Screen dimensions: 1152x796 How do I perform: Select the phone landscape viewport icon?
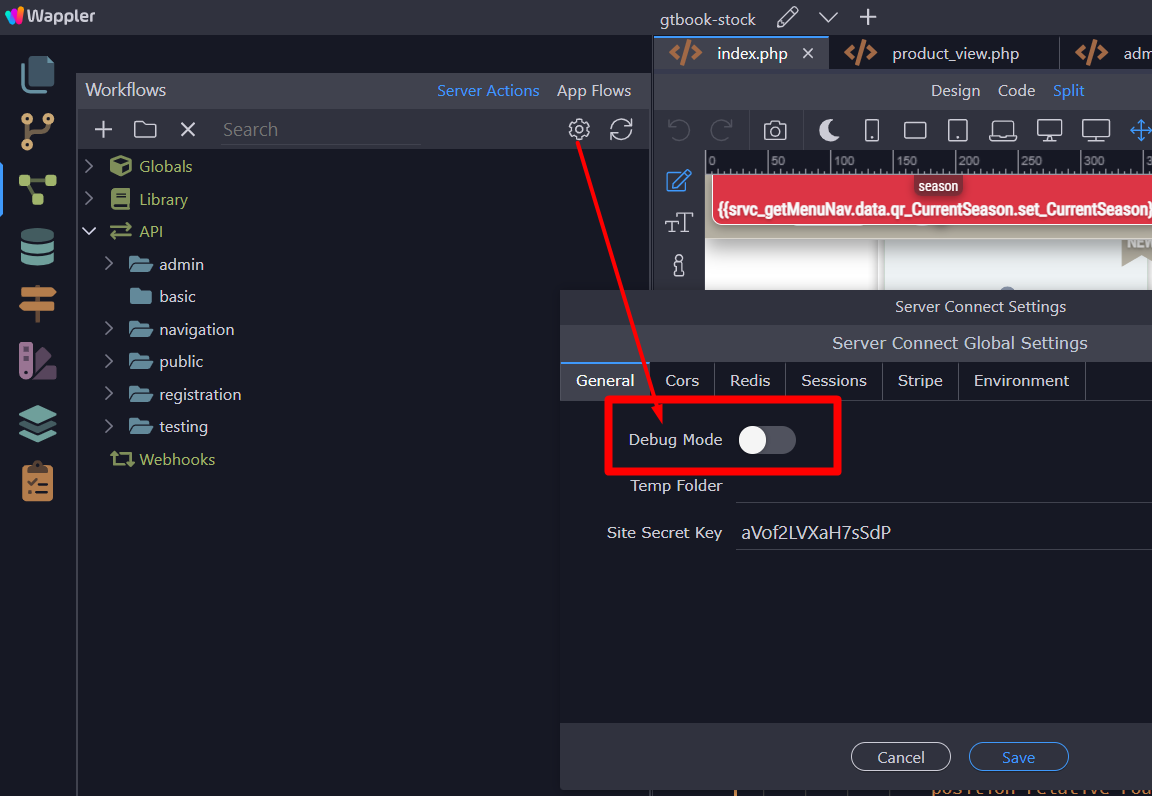pos(915,131)
